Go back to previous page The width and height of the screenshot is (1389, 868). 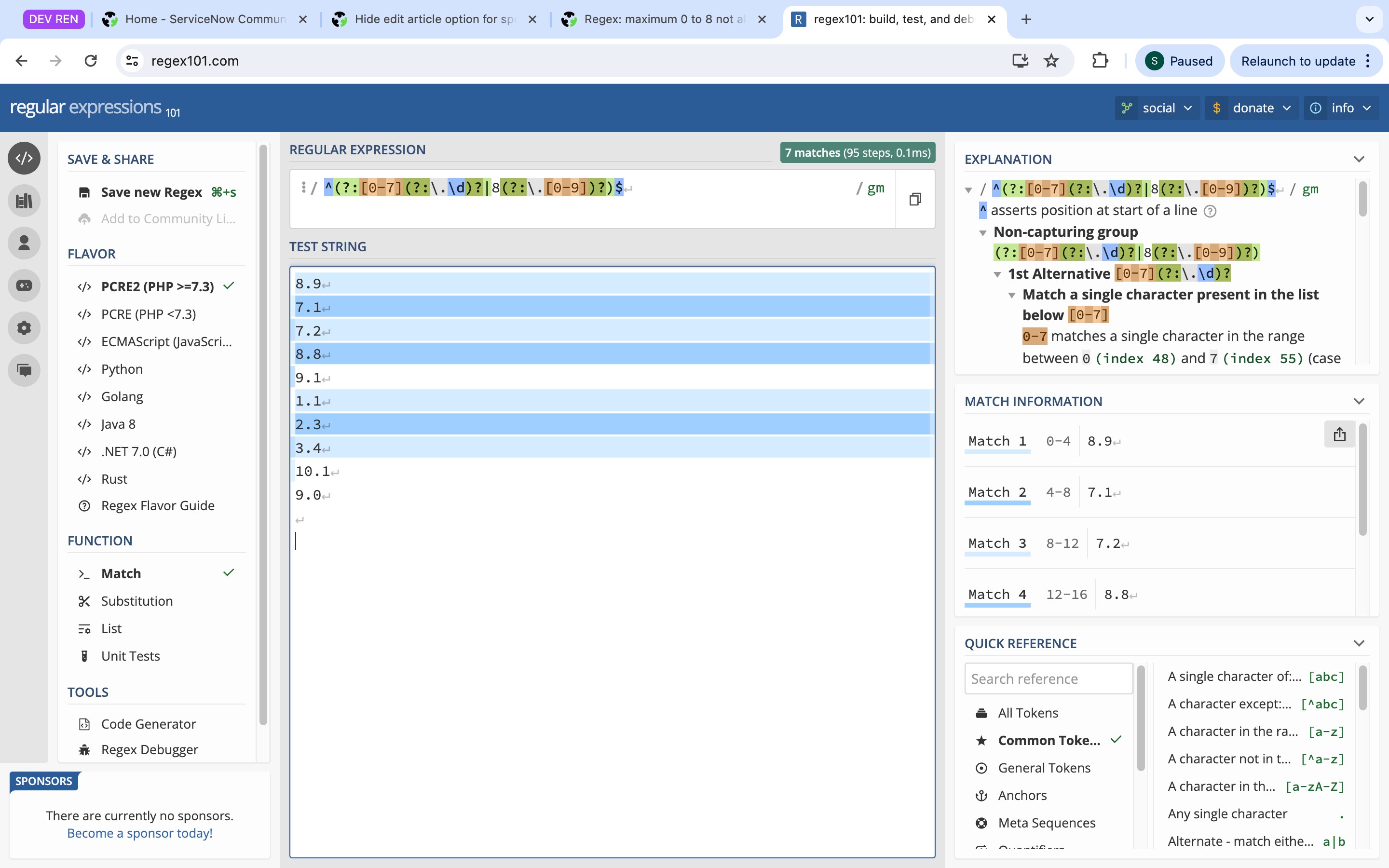pyautogui.click(x=21, y=61)
